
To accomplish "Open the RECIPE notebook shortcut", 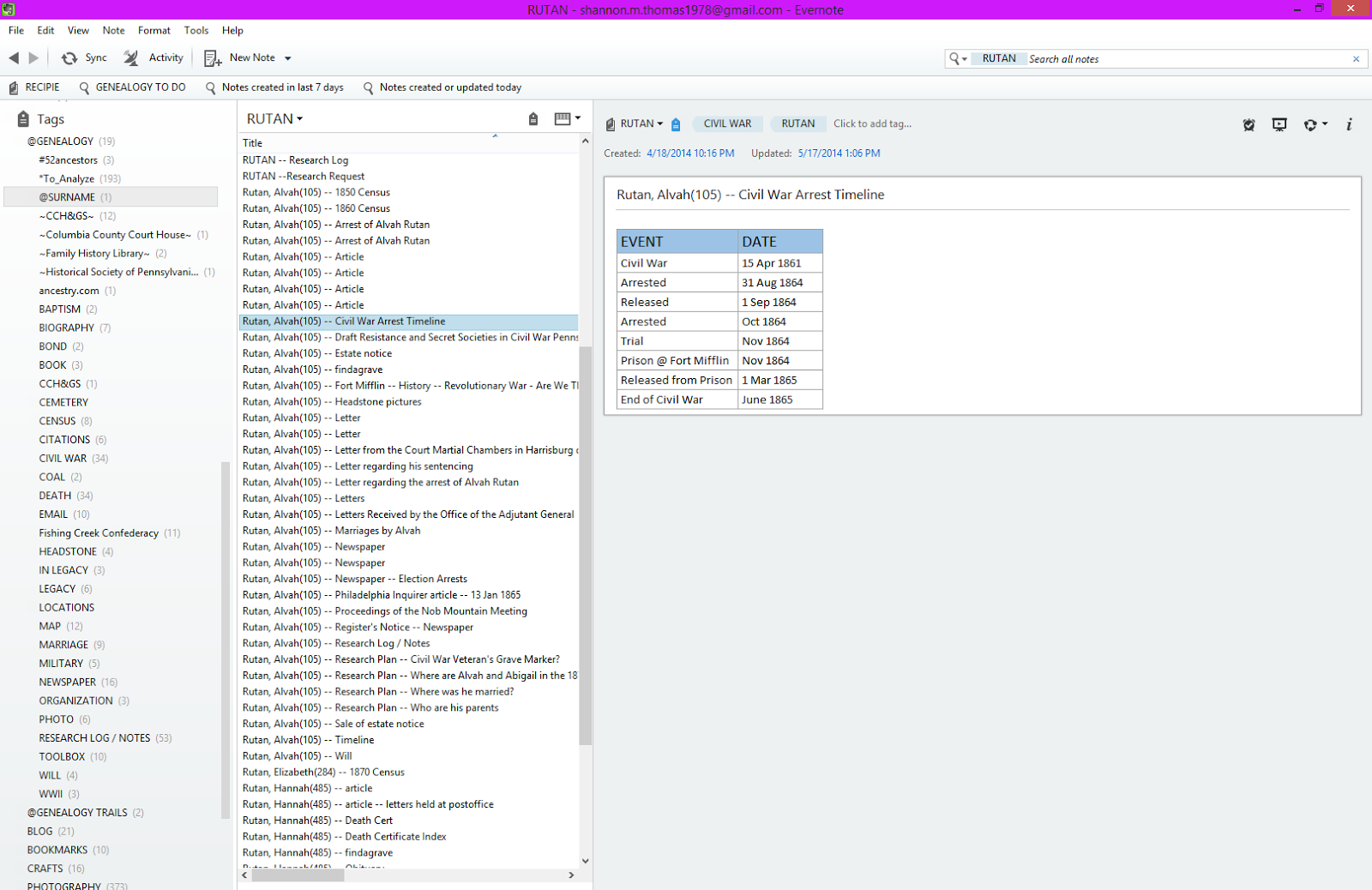I will point(34,87).
